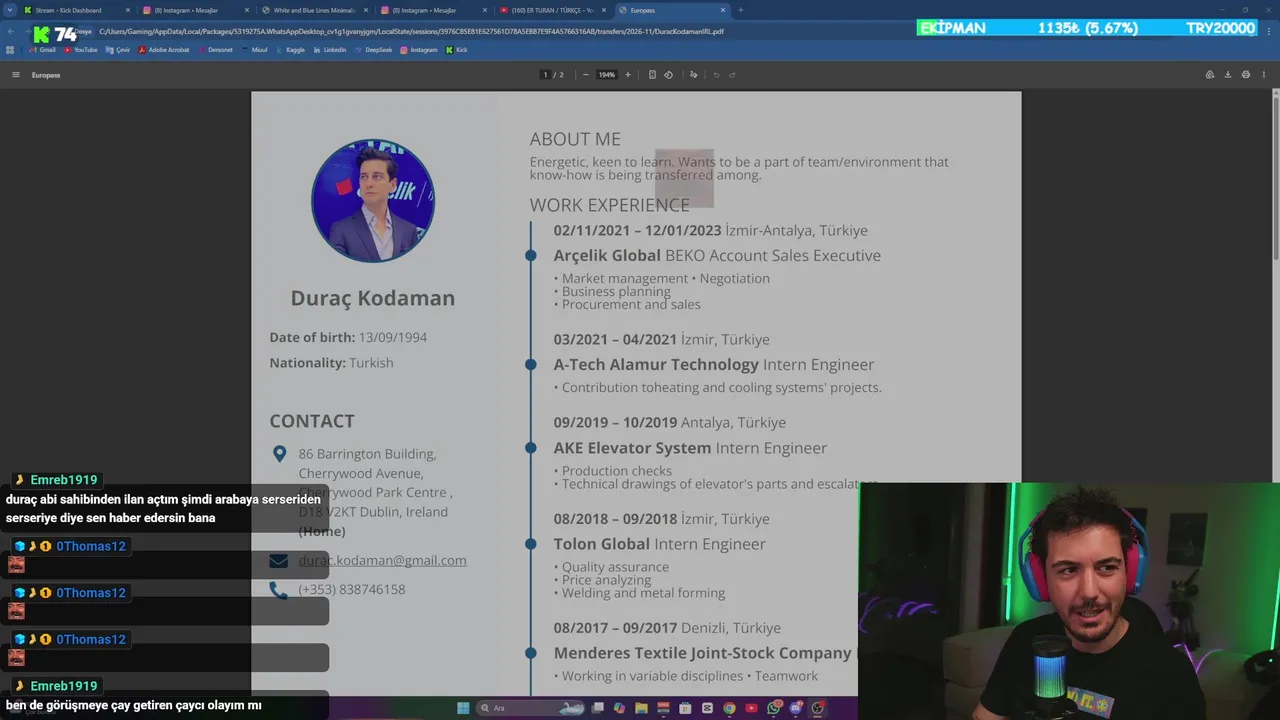Close the Europass tab
This screenshot has height=720, width=1280.
[x=723, y=10]
